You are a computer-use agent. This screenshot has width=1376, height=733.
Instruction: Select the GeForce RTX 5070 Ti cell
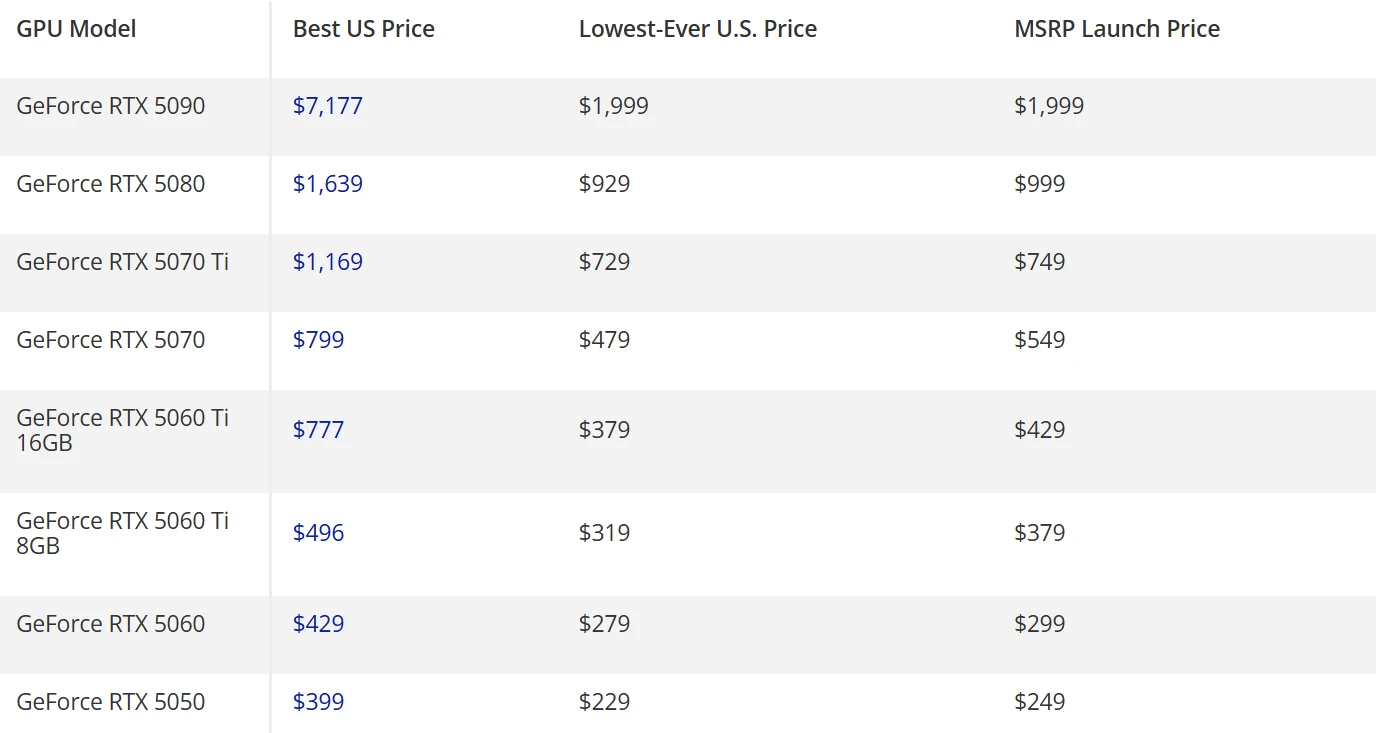(123, 262)
